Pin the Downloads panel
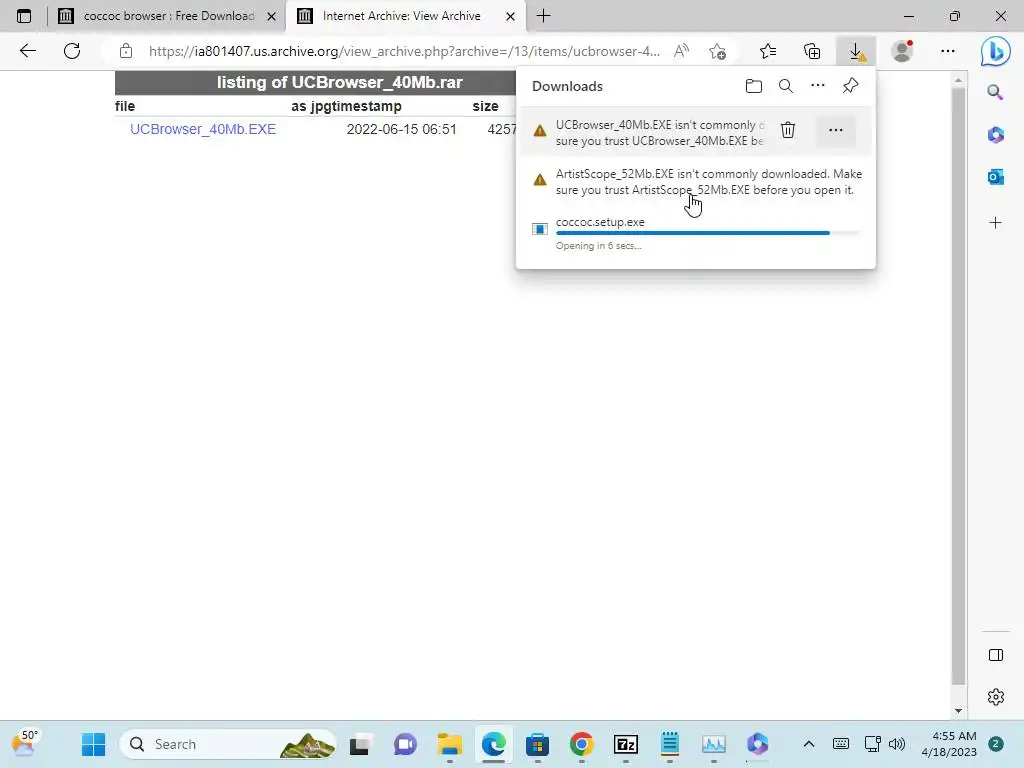The height and width of the screenshot is (768, 1024). click(850, 86)
